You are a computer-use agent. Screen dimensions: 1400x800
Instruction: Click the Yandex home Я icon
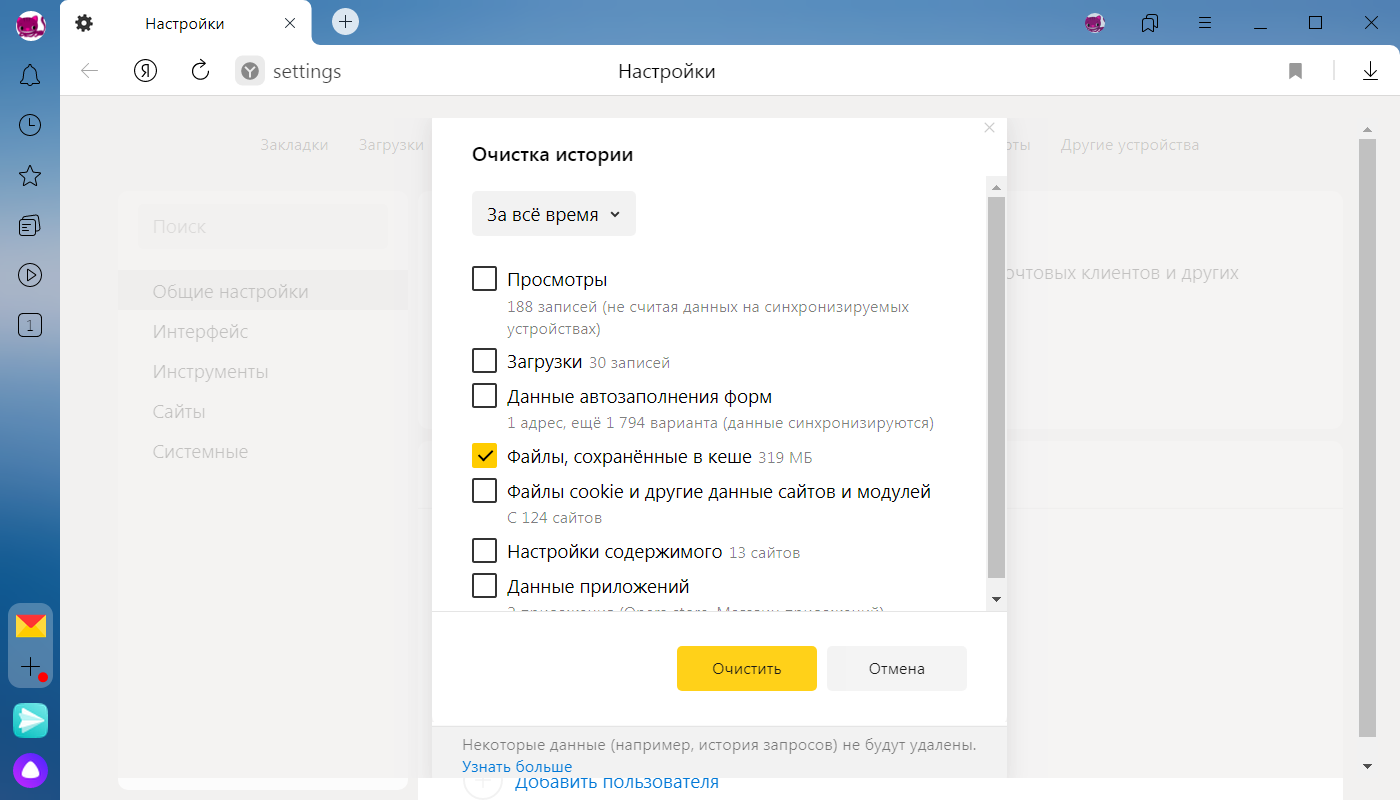tap(146, 71)
